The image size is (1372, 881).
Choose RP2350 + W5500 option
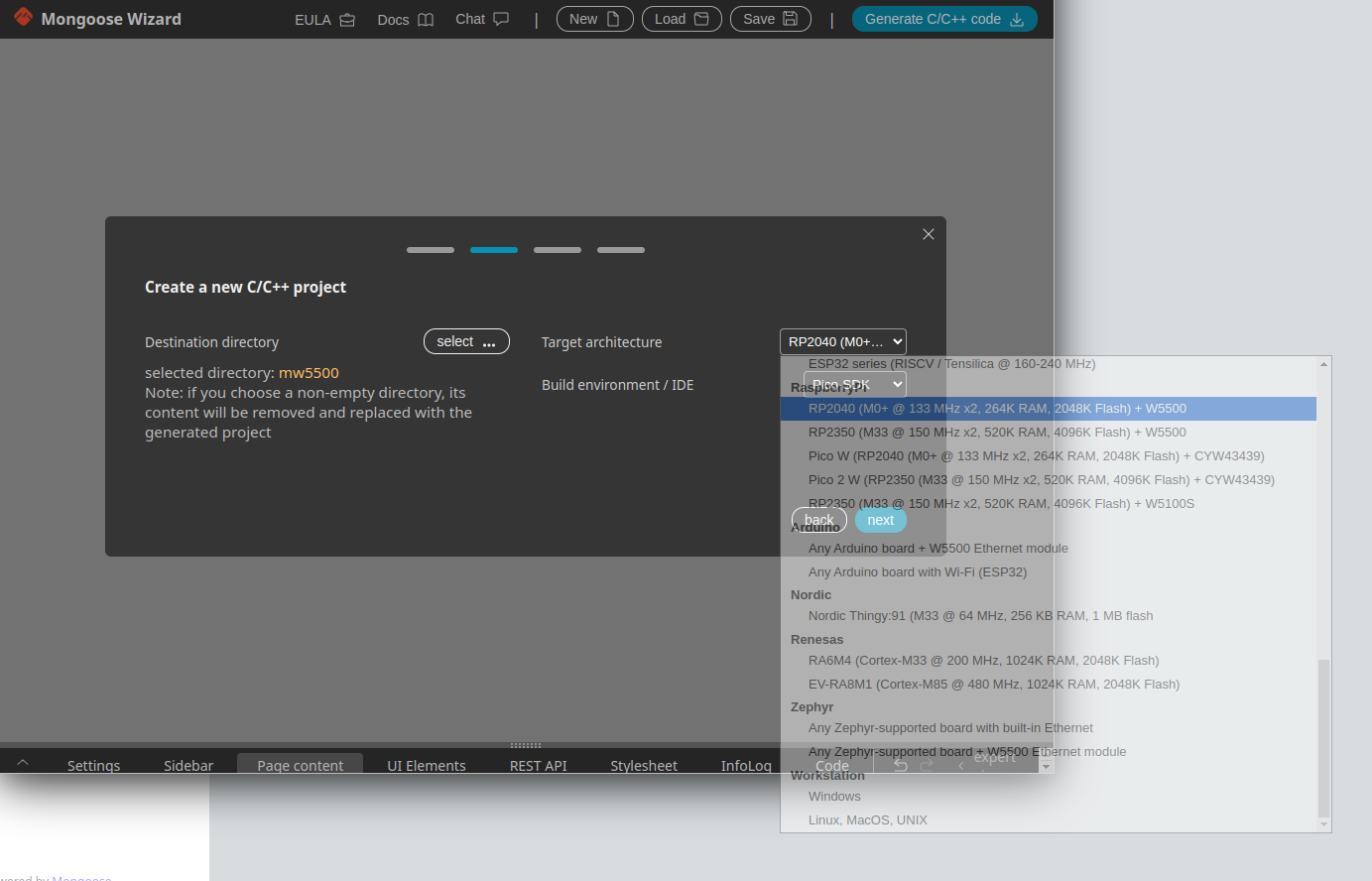click(x=996, y=433)
